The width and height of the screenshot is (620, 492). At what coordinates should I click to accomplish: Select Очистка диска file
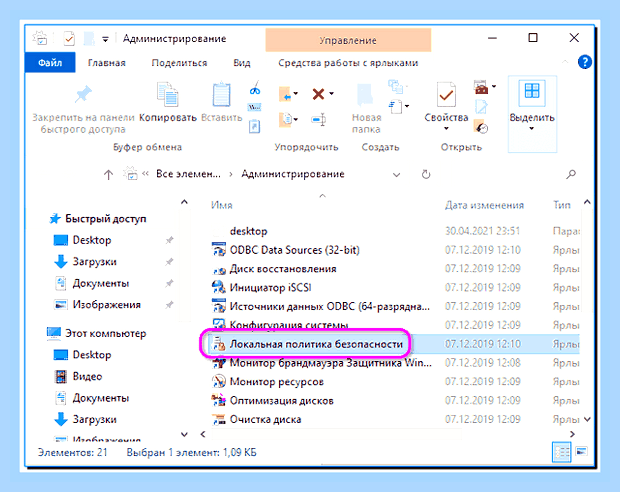click(265, 419)
